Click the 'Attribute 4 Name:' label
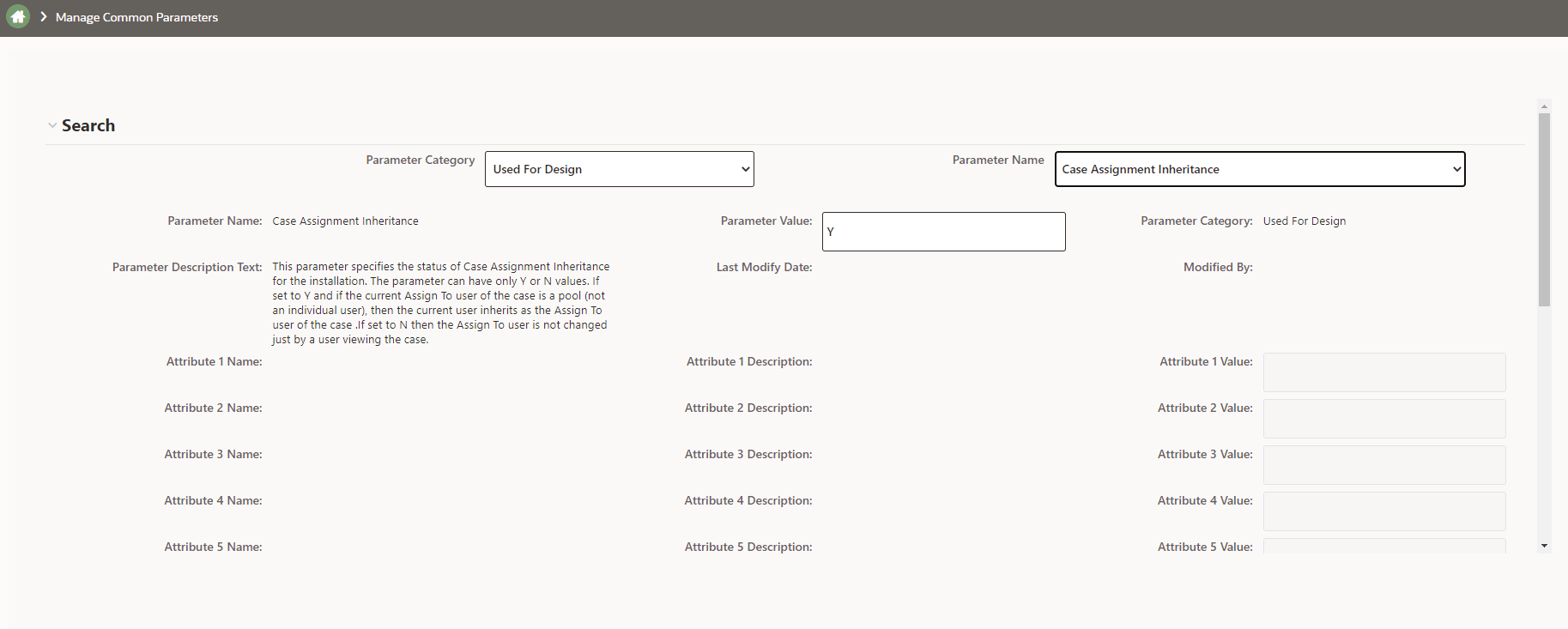Viewport: 1568px width, 629px height. [x=214, y=501]
